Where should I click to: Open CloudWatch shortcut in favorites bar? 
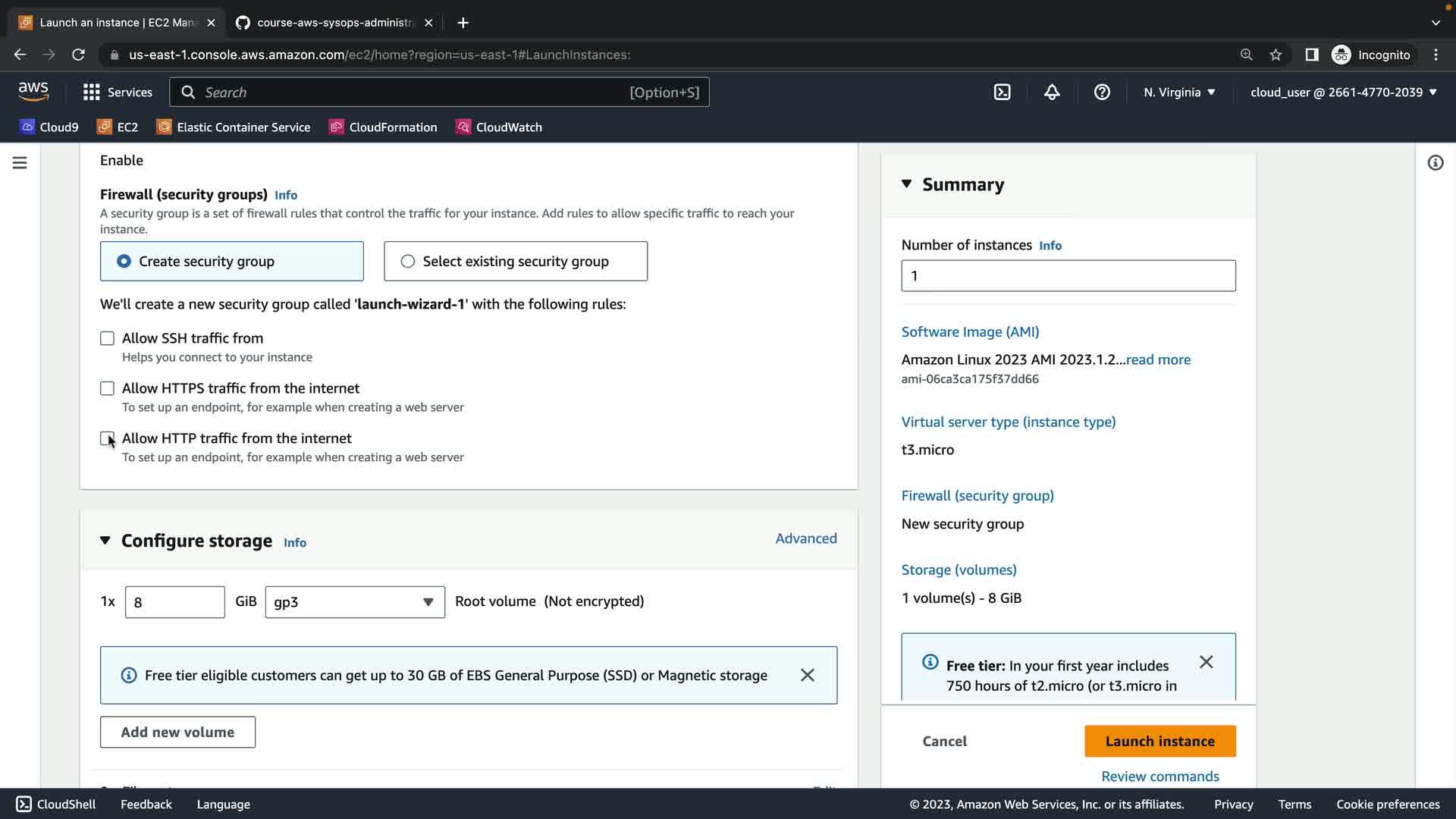(498, 127)
